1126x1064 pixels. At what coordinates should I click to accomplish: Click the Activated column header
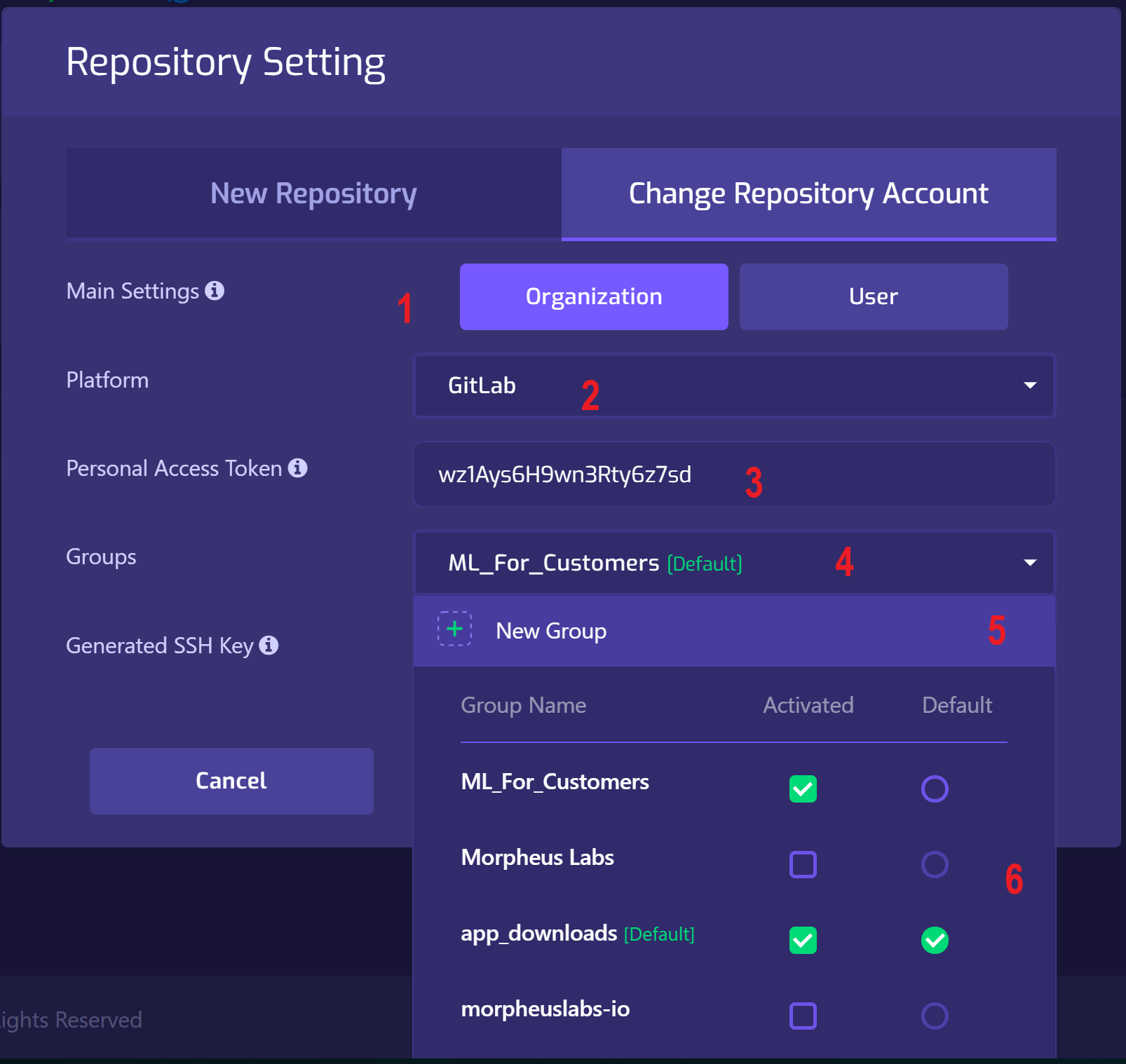tap(808, 705)
